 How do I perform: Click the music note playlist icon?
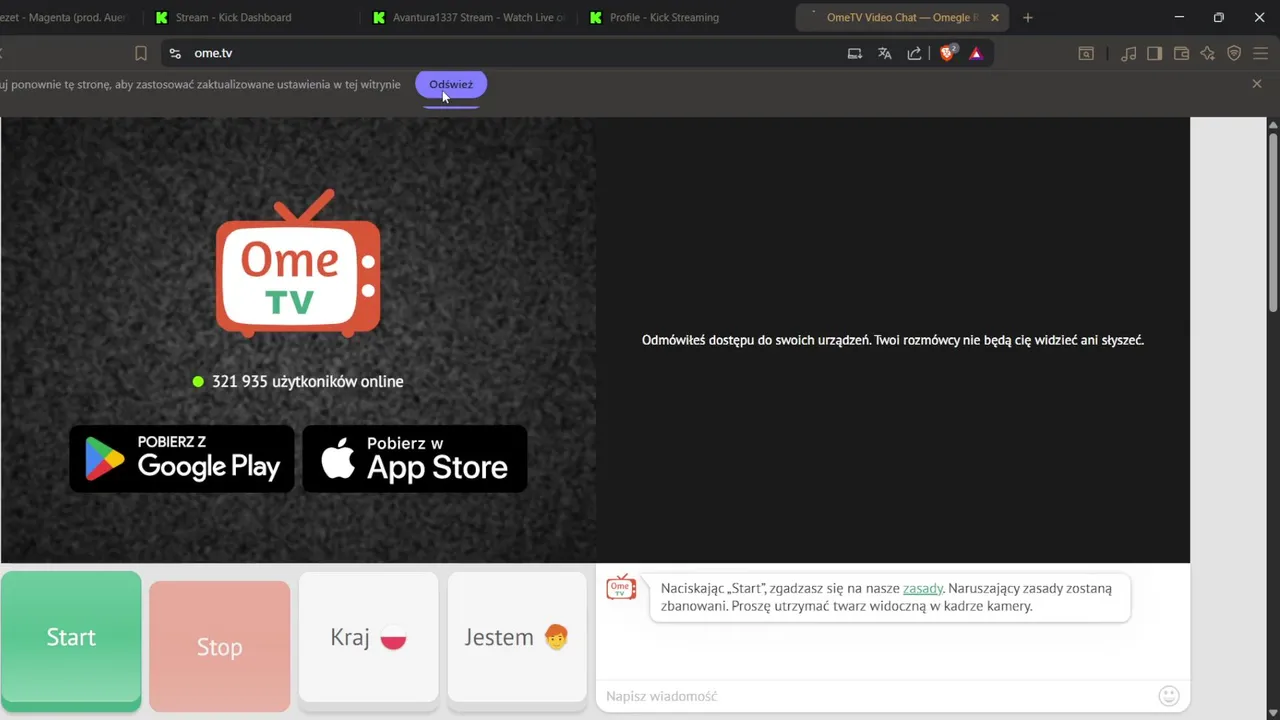[1129, 54]
